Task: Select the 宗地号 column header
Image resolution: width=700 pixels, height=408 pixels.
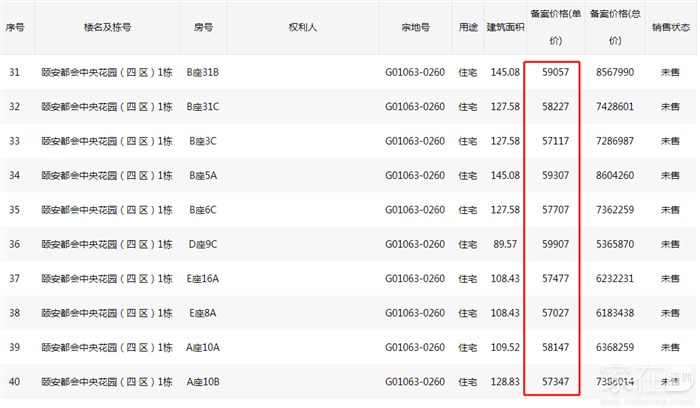Action: (x=414, y=29)
